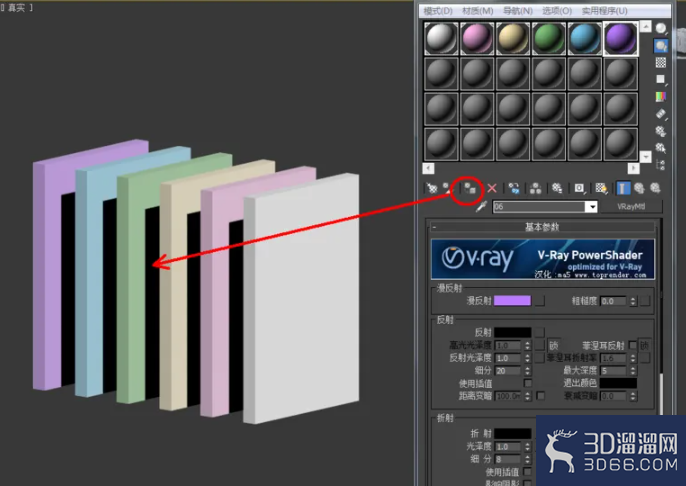Click Assign Material to Selection icon
This screenshot has height=486, width=686.
click(470, 189)
